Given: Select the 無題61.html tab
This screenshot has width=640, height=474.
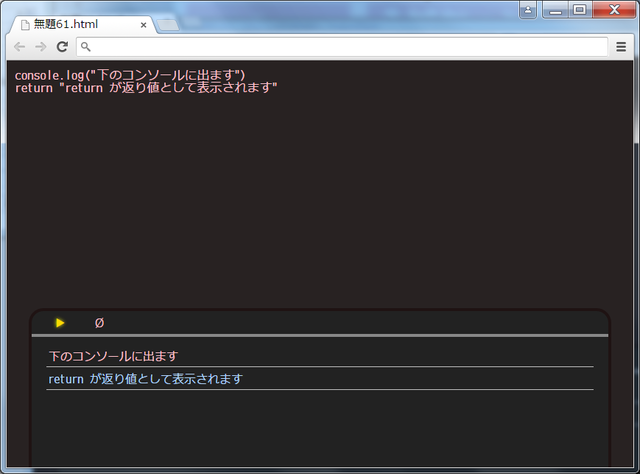Looking at the screenshot, I should (x=82, y=24).
